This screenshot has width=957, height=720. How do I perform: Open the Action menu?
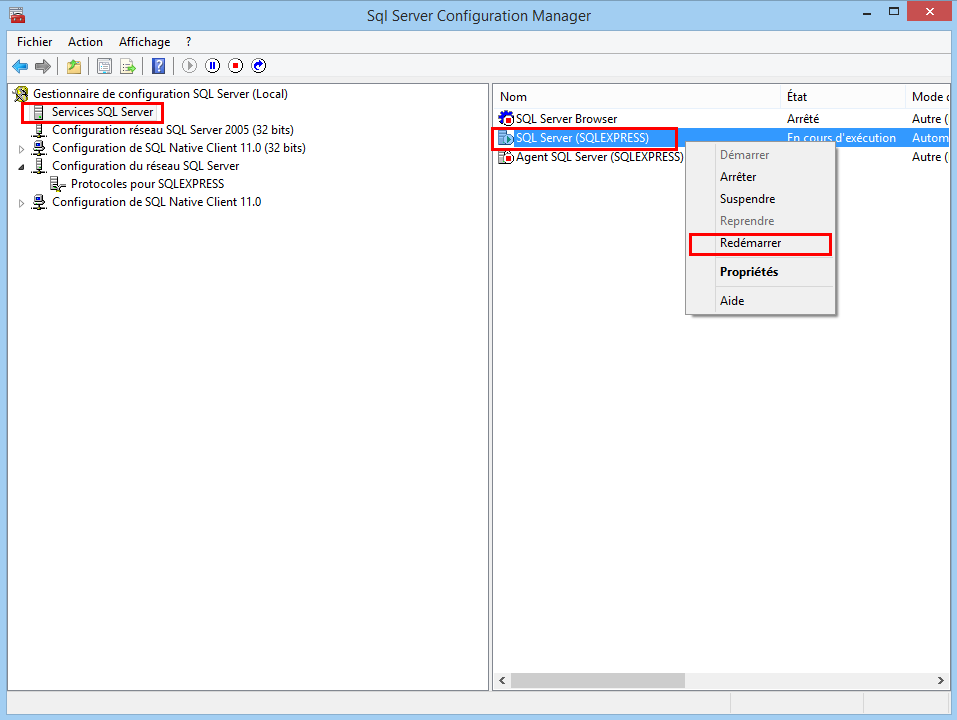point(85,42)
